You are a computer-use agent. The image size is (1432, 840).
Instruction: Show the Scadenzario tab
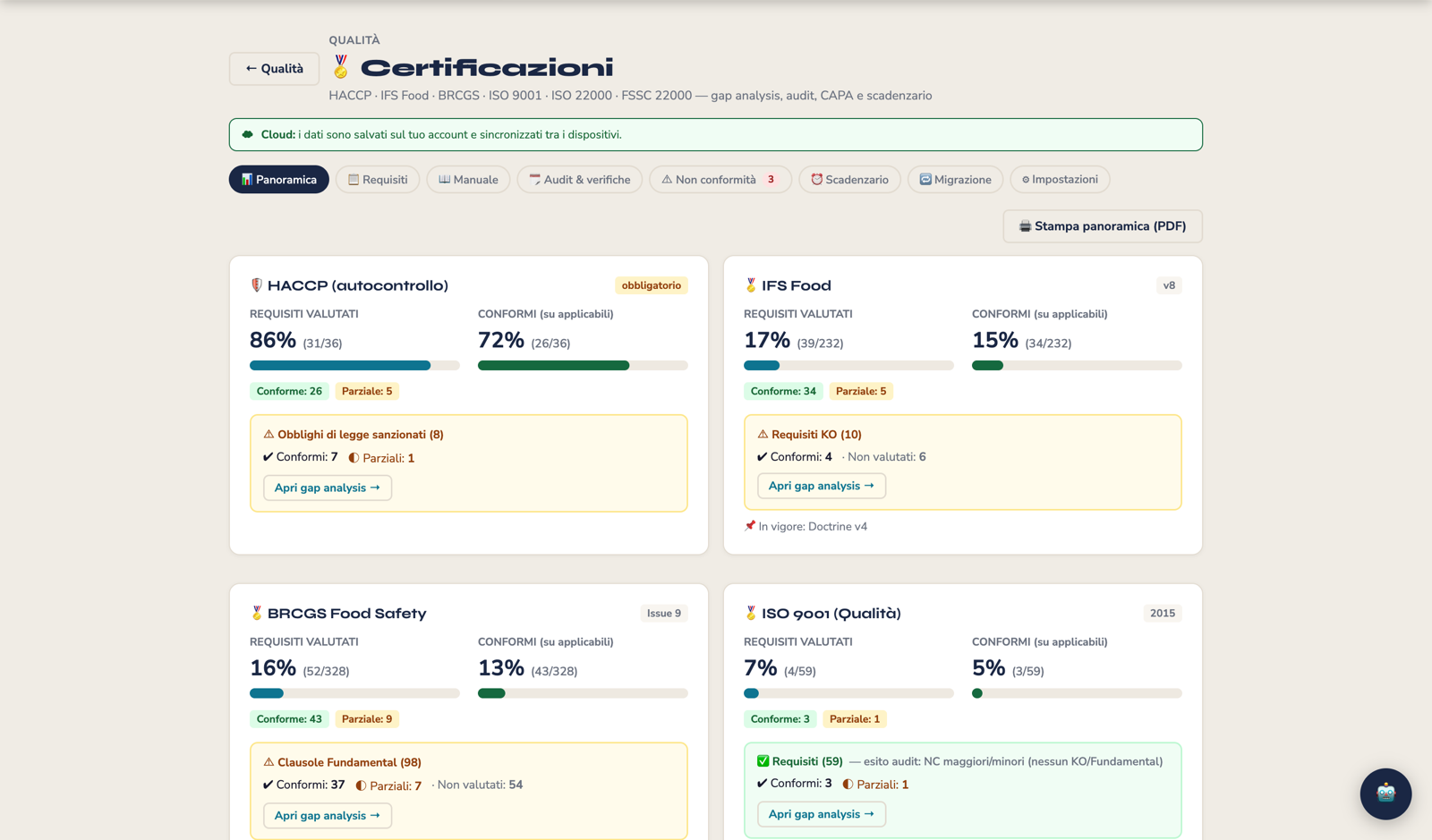pyautogui.click(x=849, y=180)
